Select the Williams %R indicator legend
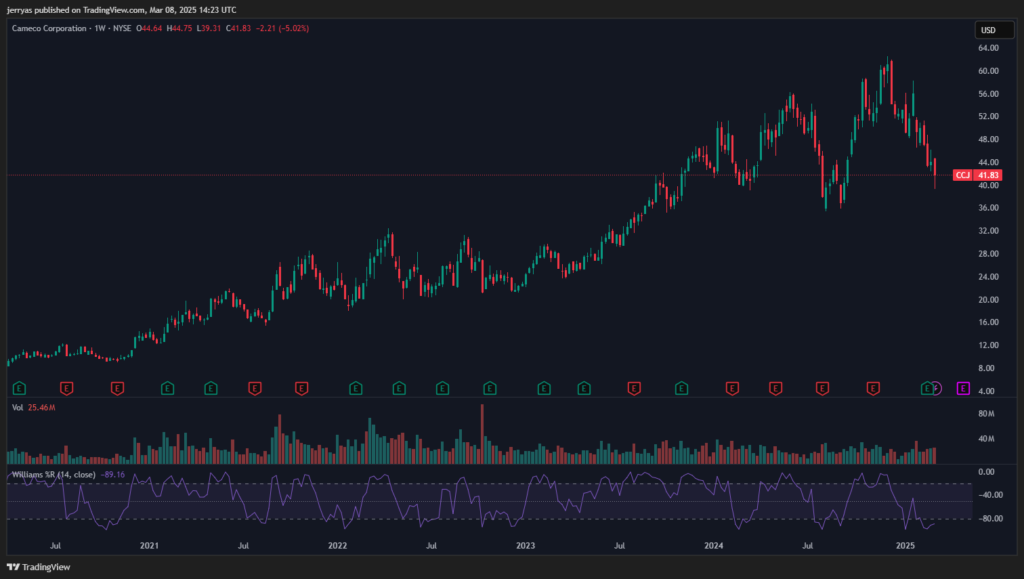The width and height of the screenshot is (1024, 579). (53, 474)
